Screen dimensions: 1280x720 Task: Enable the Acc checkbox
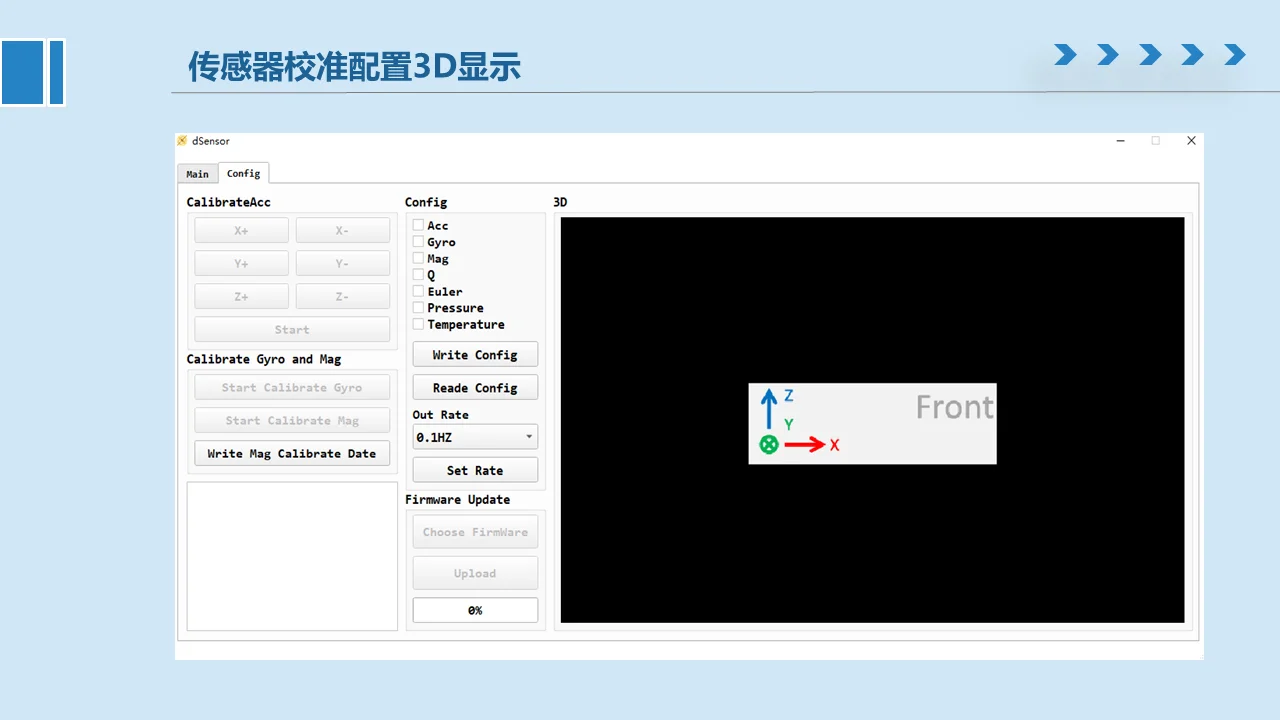[418, 226]
